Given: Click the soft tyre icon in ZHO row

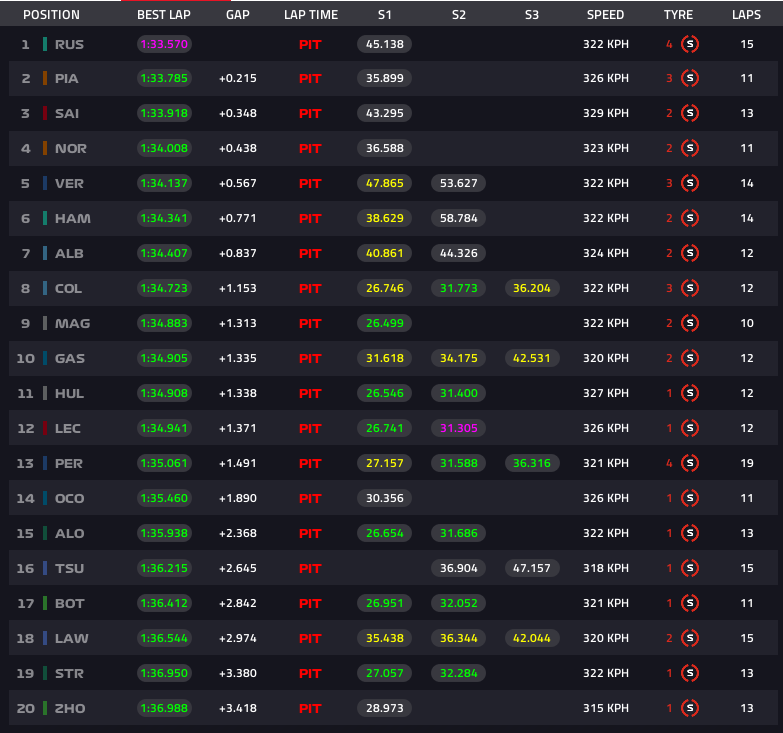Looking at the screenshot, I should click(690, 709).
